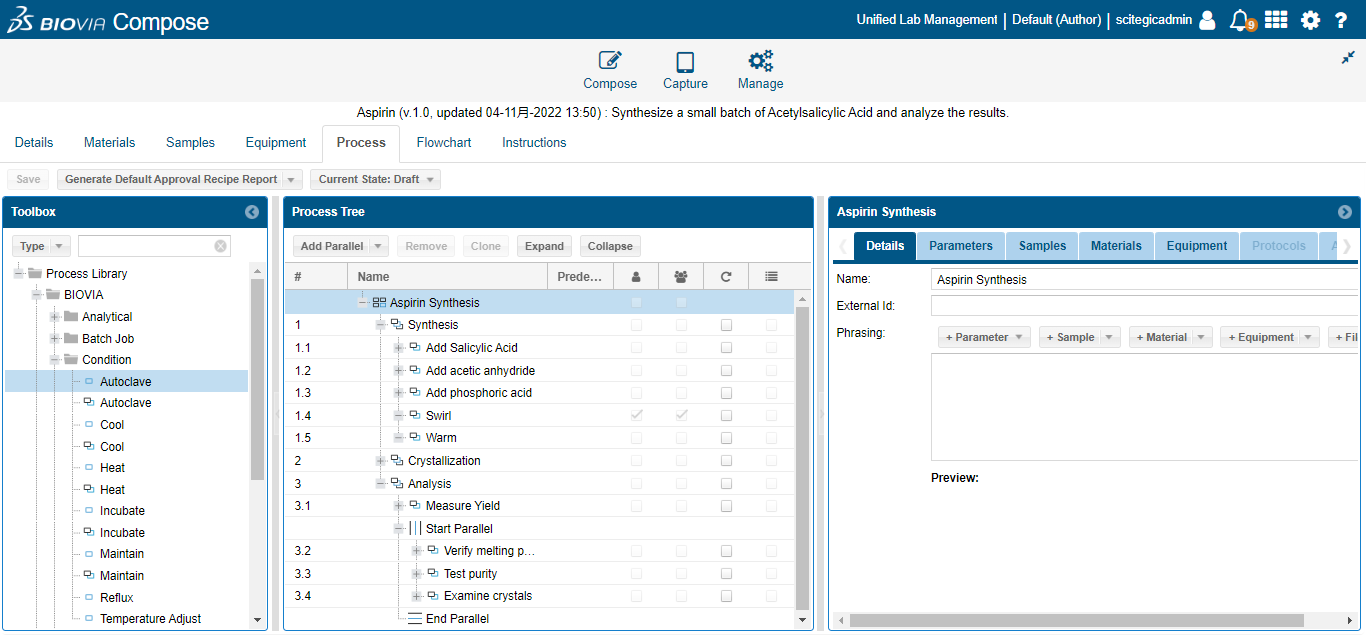
Task: Switch to the Flowchart tab
Action: (444, 143)
